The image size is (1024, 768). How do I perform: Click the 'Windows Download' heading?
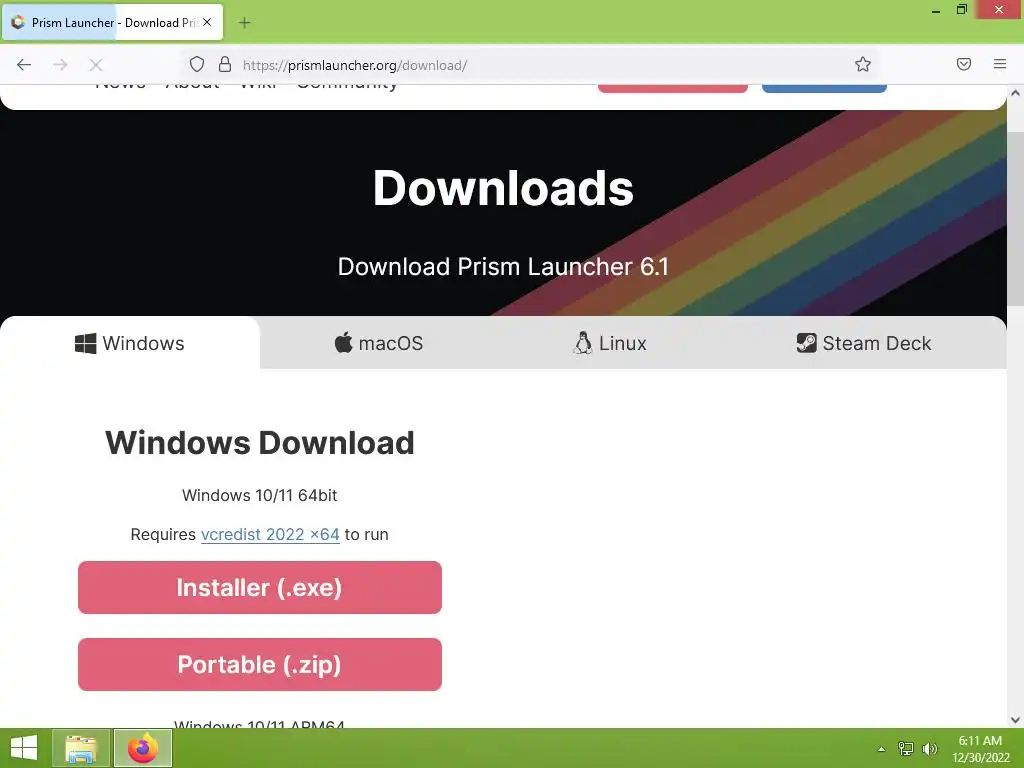[x=260, y=443]
